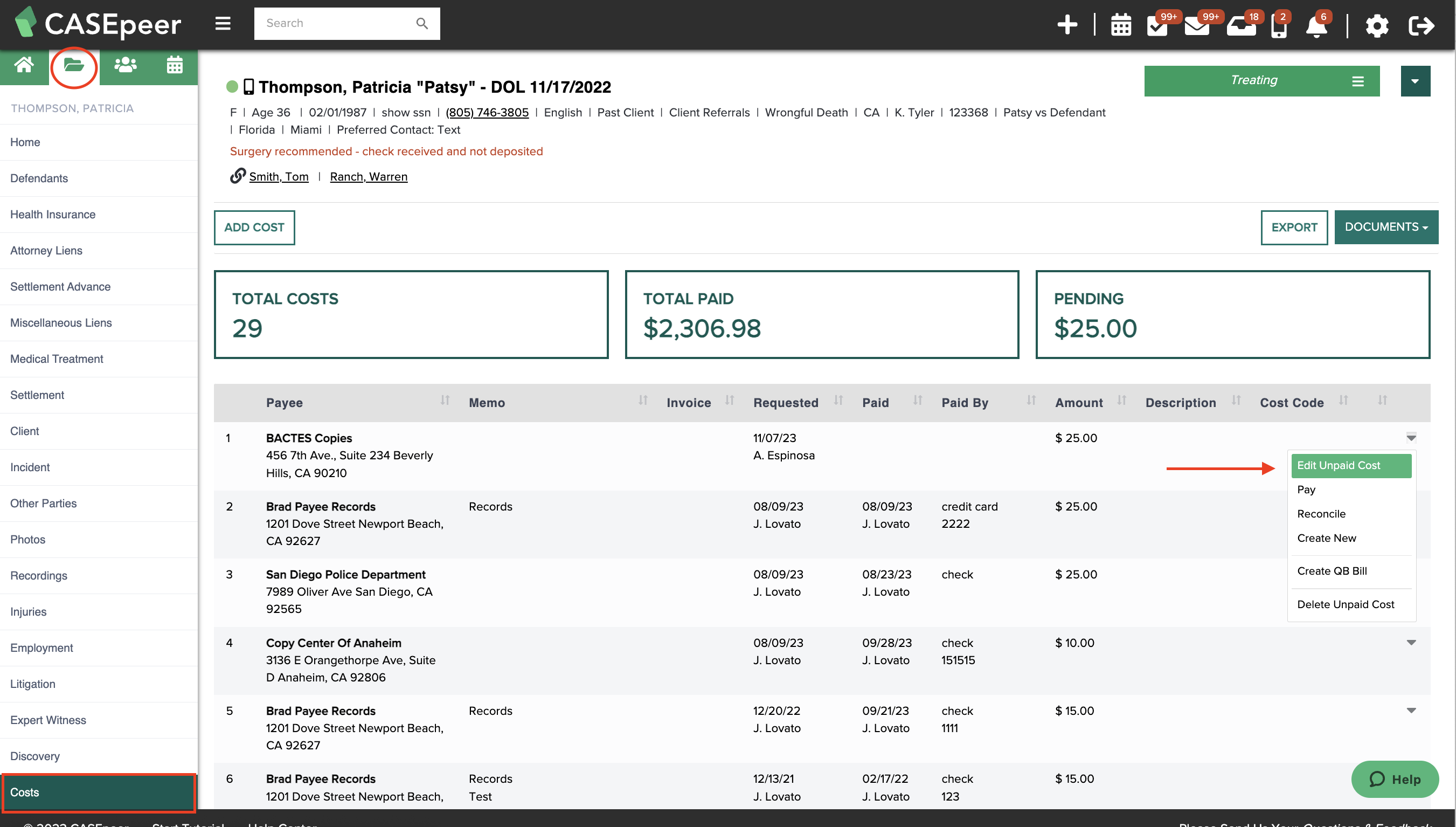Open the mail envelope icon with 99+ badge
The width and height of the screenshot is (1456, 827).
point(1197,25)
